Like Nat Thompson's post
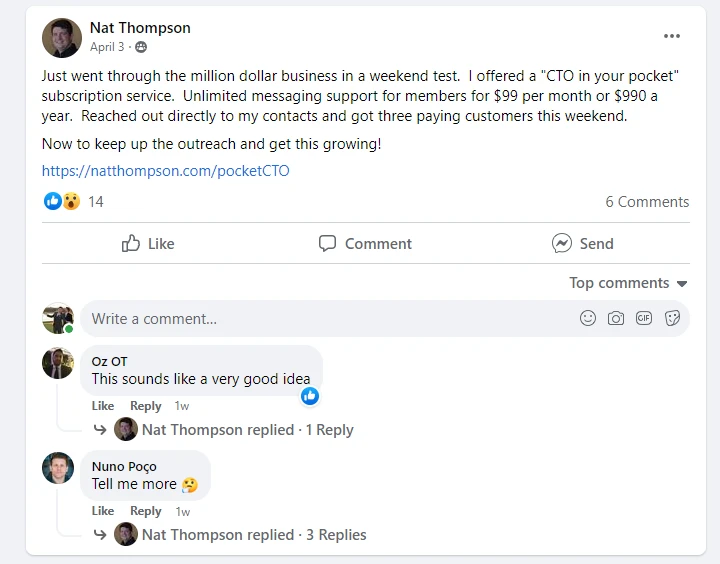Image resolution: width=720 pixels, height=564 pixels. pyautogui.click(x=148, y=243)
